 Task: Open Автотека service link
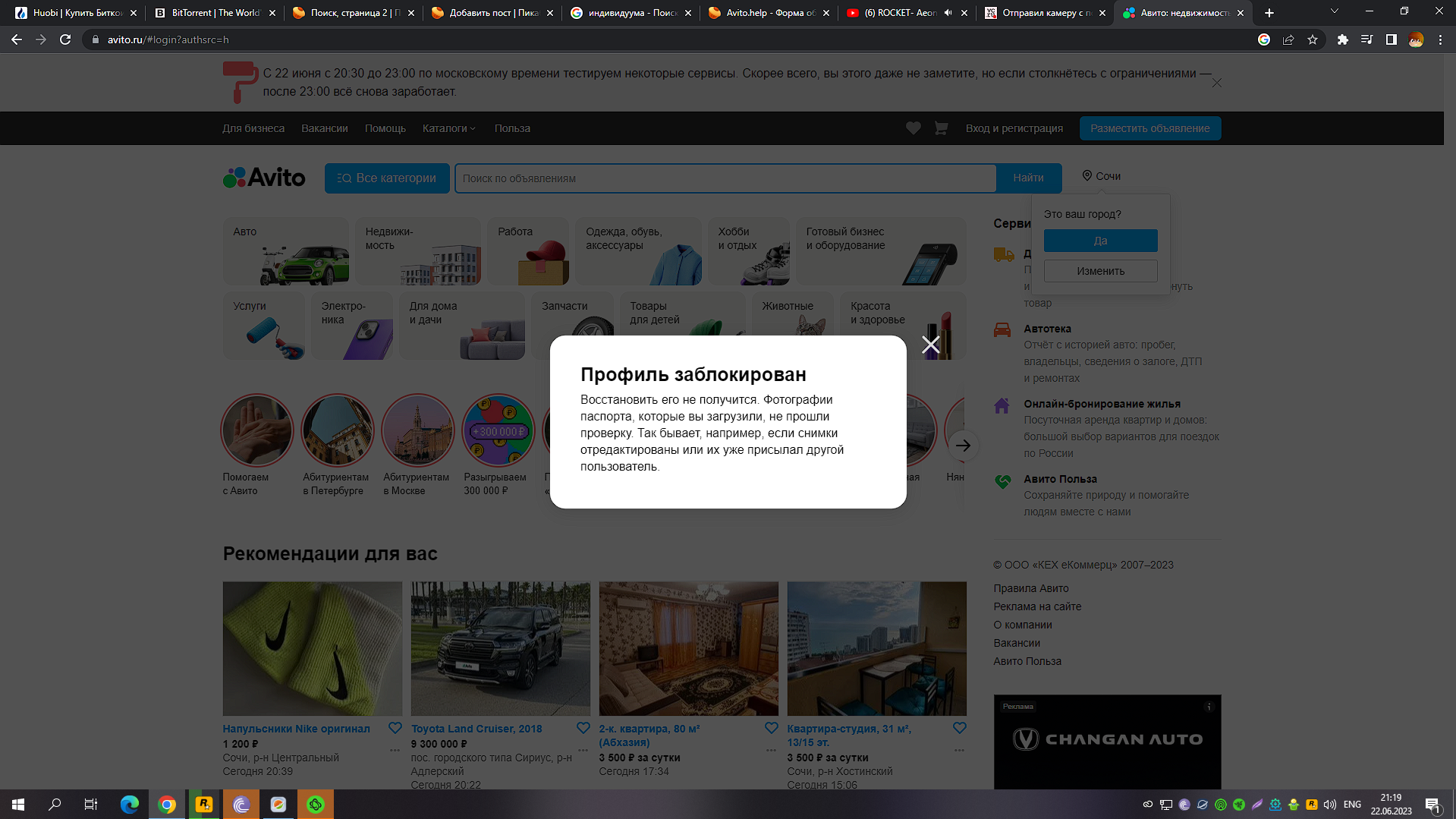click(1047, 329)
